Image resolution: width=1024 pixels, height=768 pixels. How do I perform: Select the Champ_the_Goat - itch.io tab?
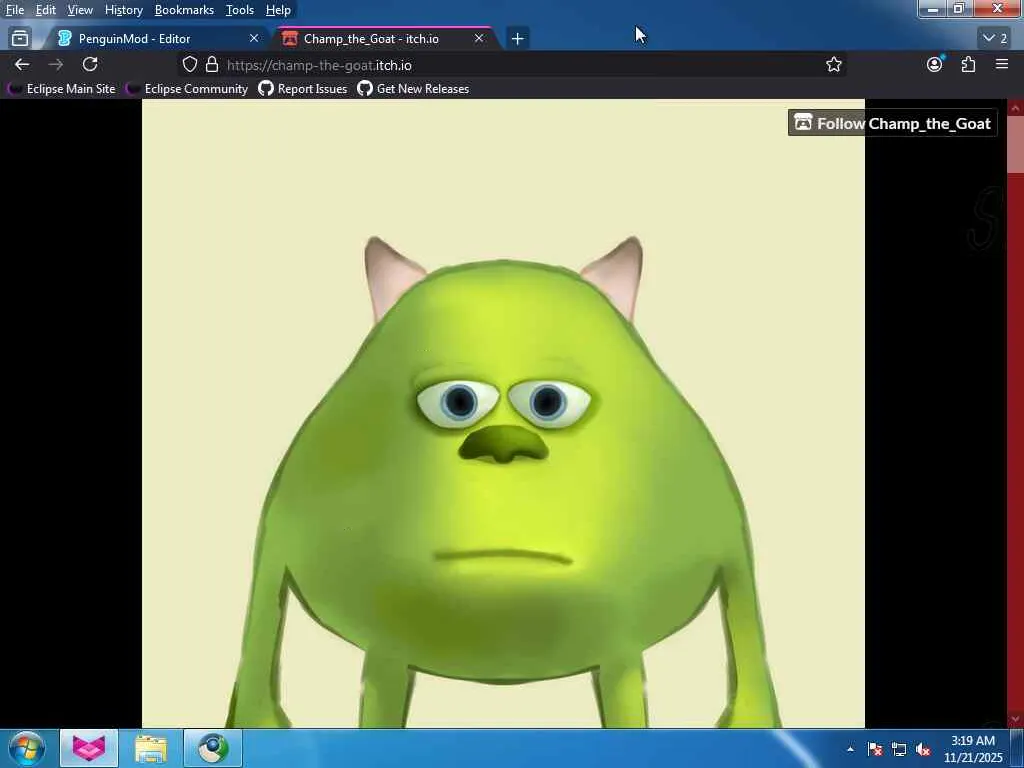click(385, 39)
